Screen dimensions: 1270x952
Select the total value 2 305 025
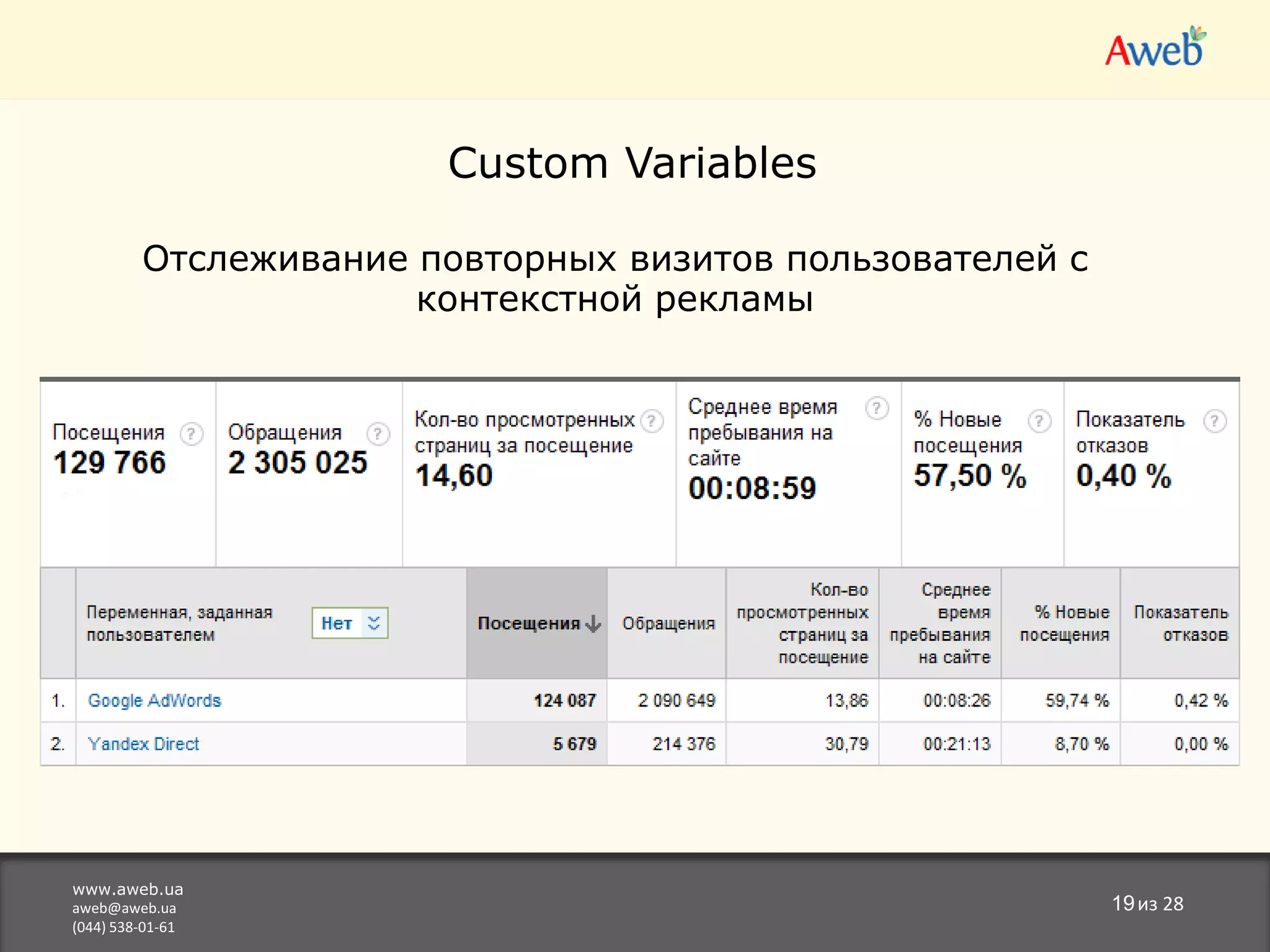(x=298, y=463)
